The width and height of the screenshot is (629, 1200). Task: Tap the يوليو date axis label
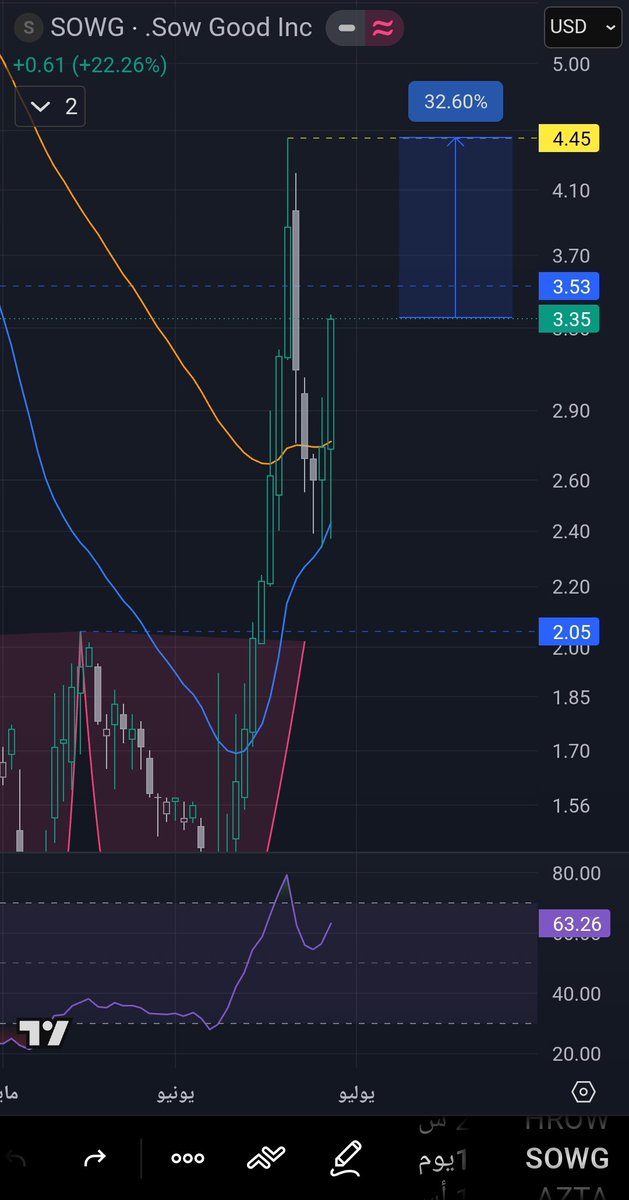[x=356, y=1094]
